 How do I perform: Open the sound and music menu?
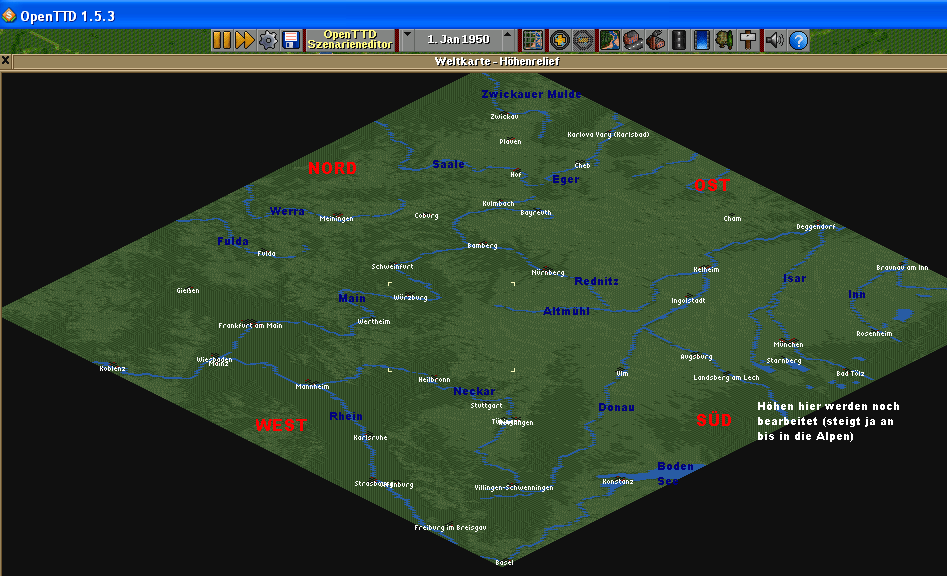(775, 40)
